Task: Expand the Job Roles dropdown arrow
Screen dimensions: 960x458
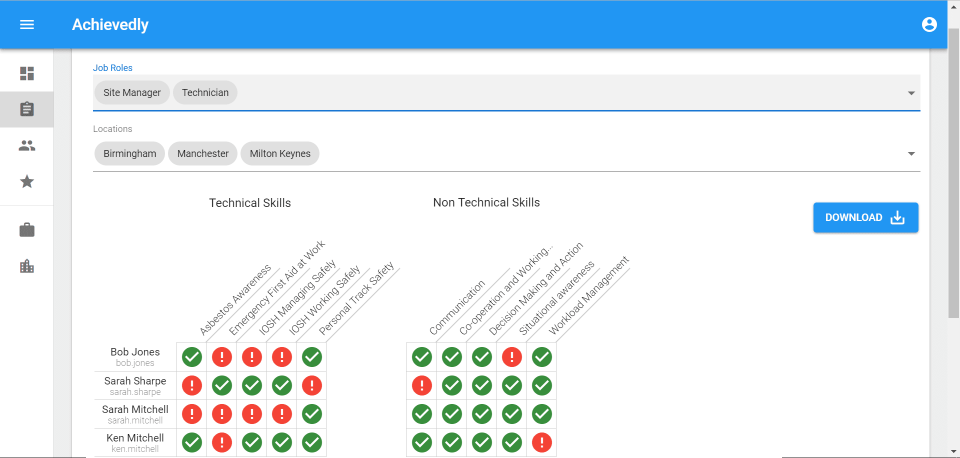Action: click(x=911, y=93)
